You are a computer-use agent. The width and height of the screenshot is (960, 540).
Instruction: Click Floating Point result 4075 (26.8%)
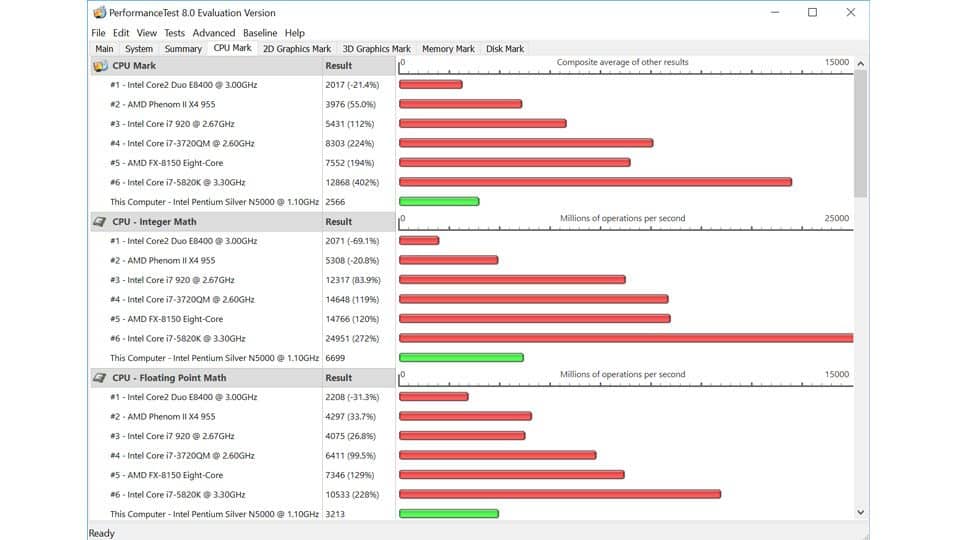coord(351,437)
